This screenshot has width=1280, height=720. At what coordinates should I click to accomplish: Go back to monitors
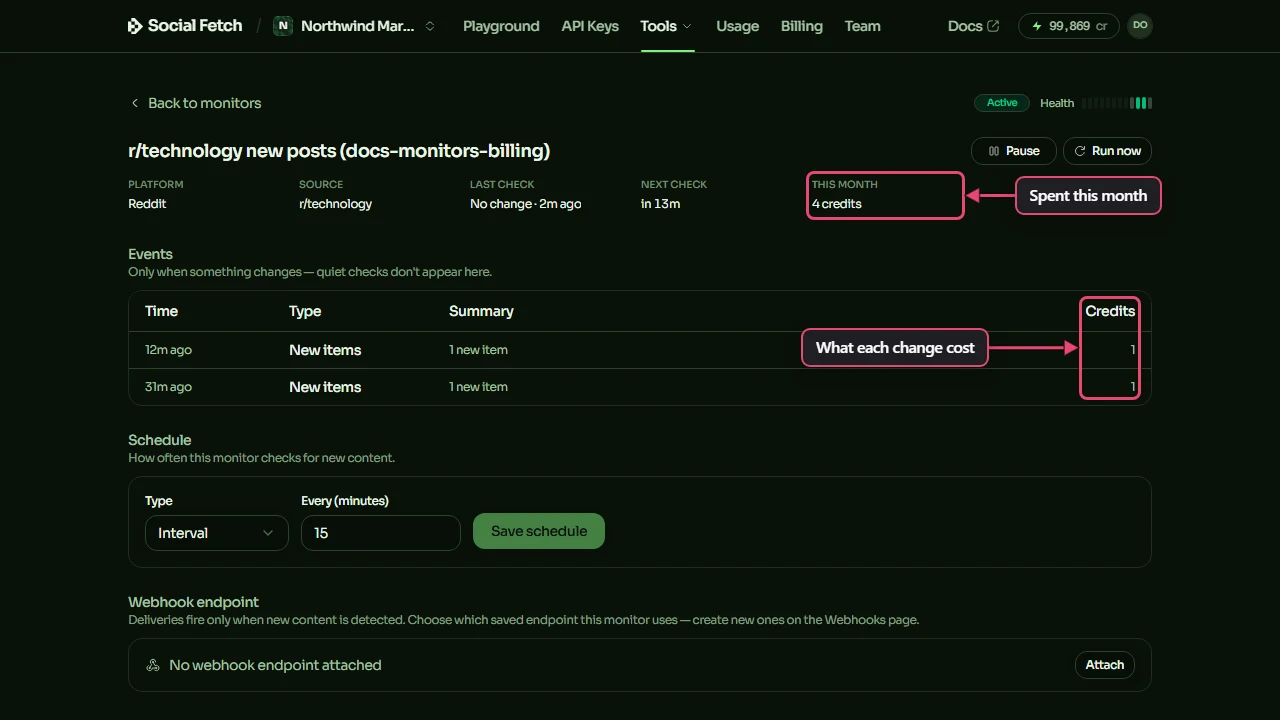(196, 103)
